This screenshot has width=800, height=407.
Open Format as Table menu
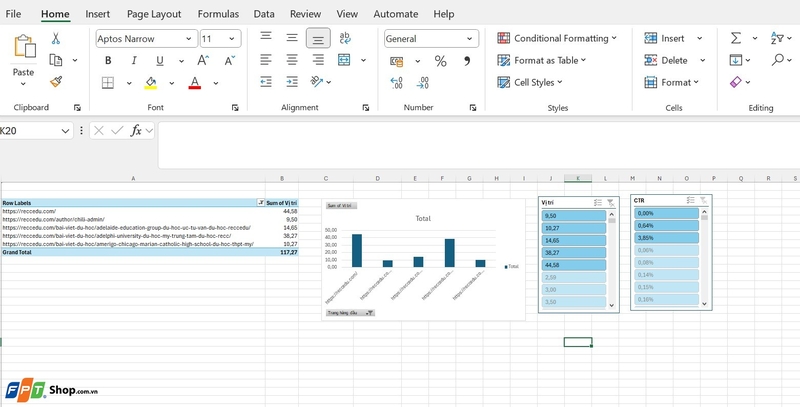(541, 61)
